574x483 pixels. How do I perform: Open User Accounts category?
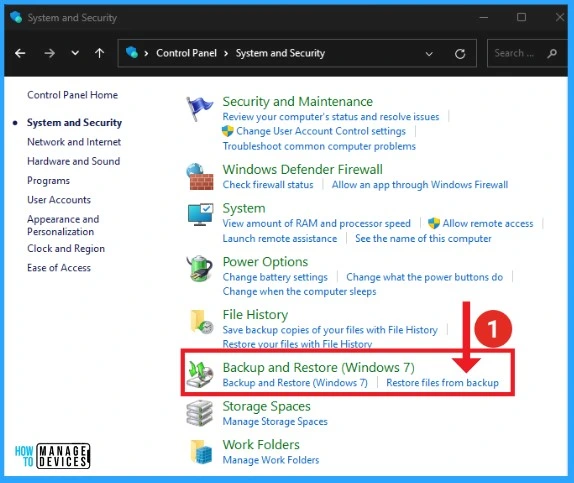click(59, 200)
